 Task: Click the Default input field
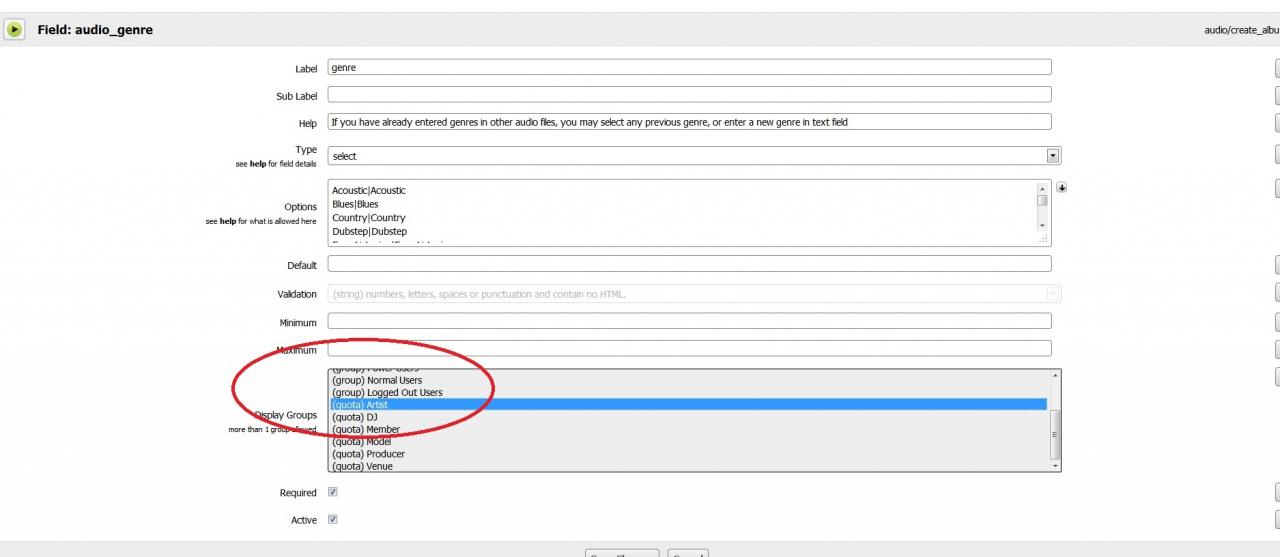pos(690,264)
